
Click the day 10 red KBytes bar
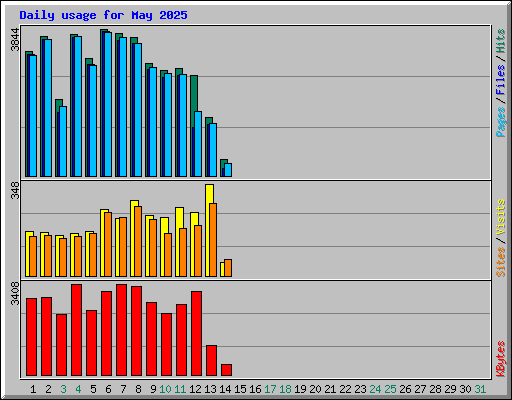point(166,344)
